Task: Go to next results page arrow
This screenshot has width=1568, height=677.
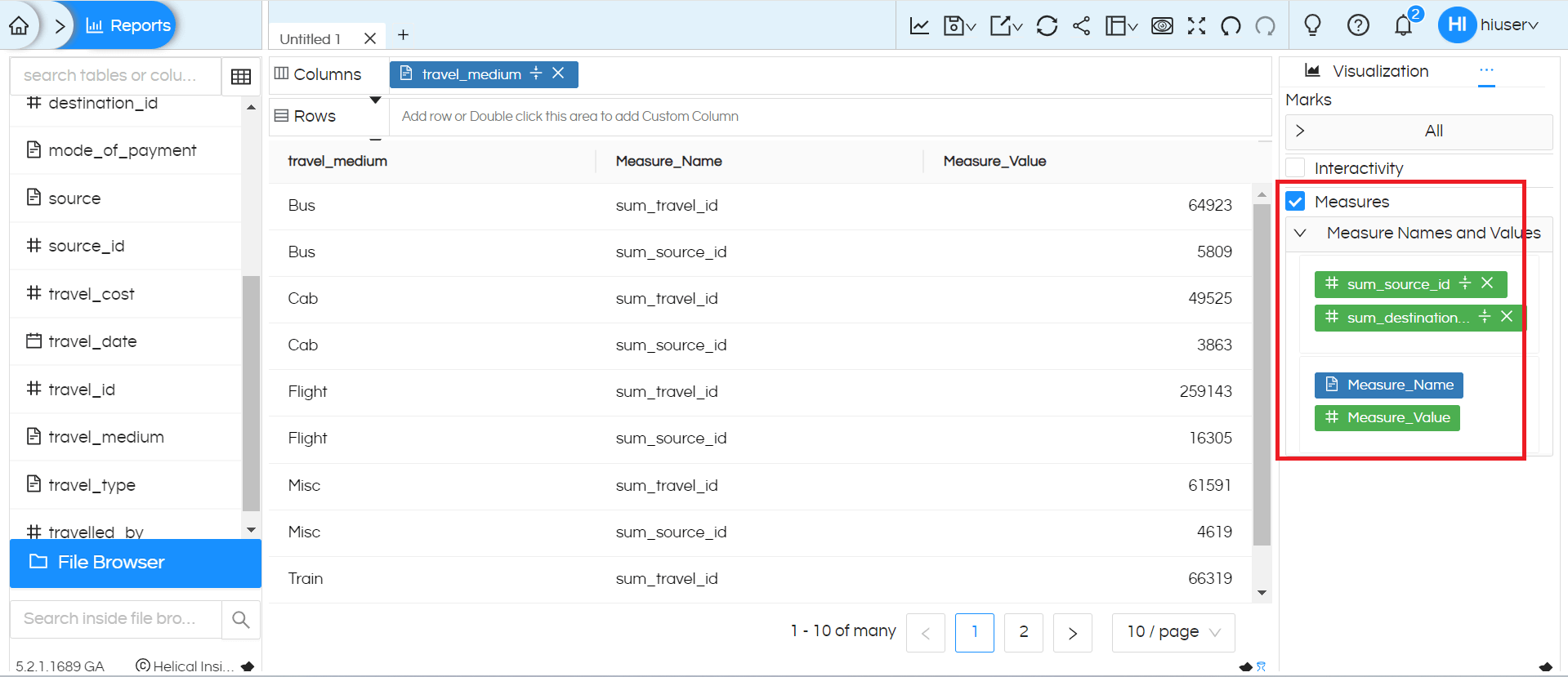Action: pos(1073,633)
